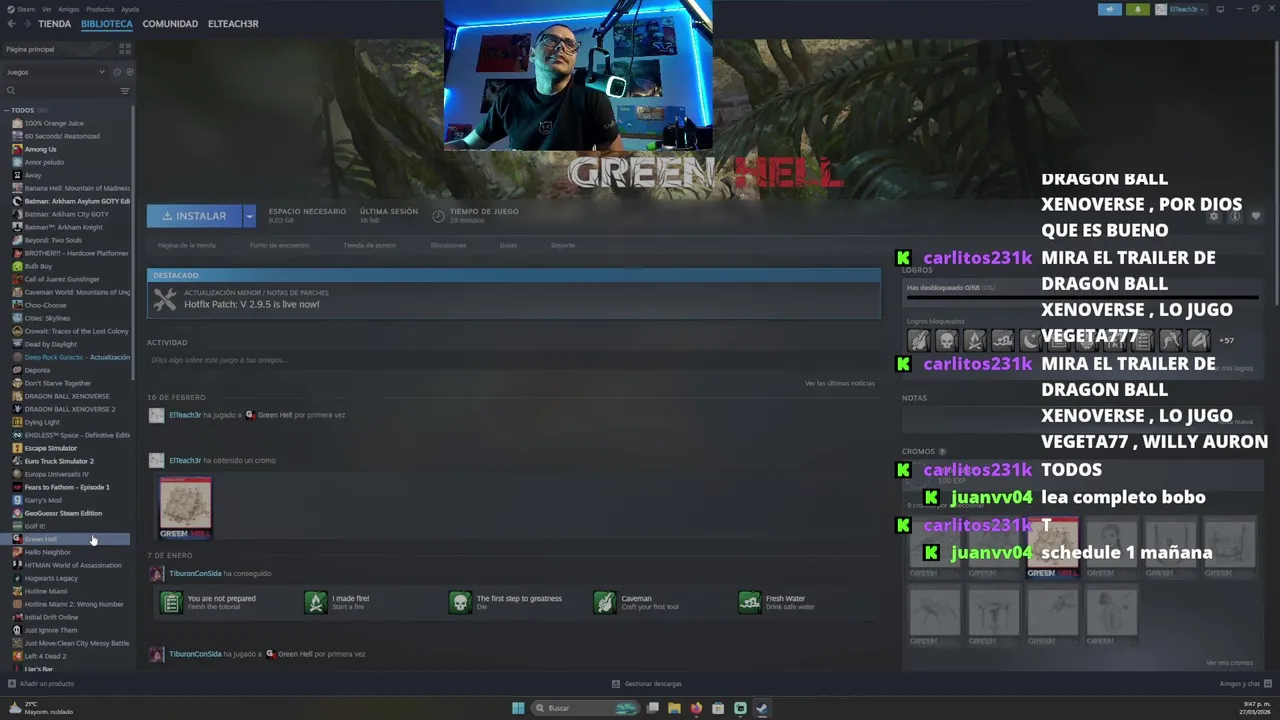
Task: Select Cities: Skylines in the game list
Action: tap(47, 318)
